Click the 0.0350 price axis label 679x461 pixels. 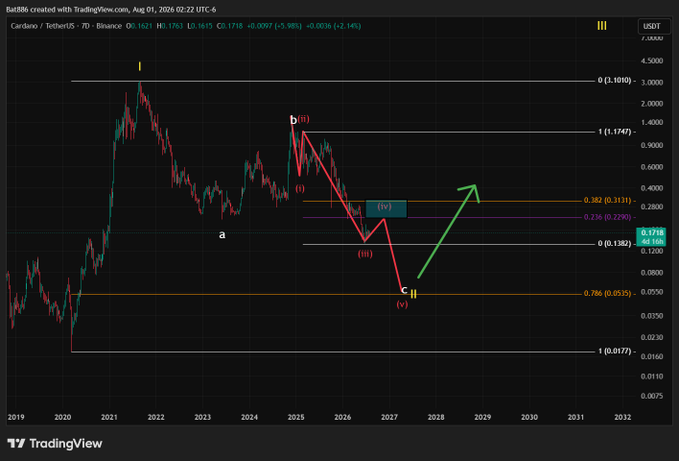click(x=652, y=316)
